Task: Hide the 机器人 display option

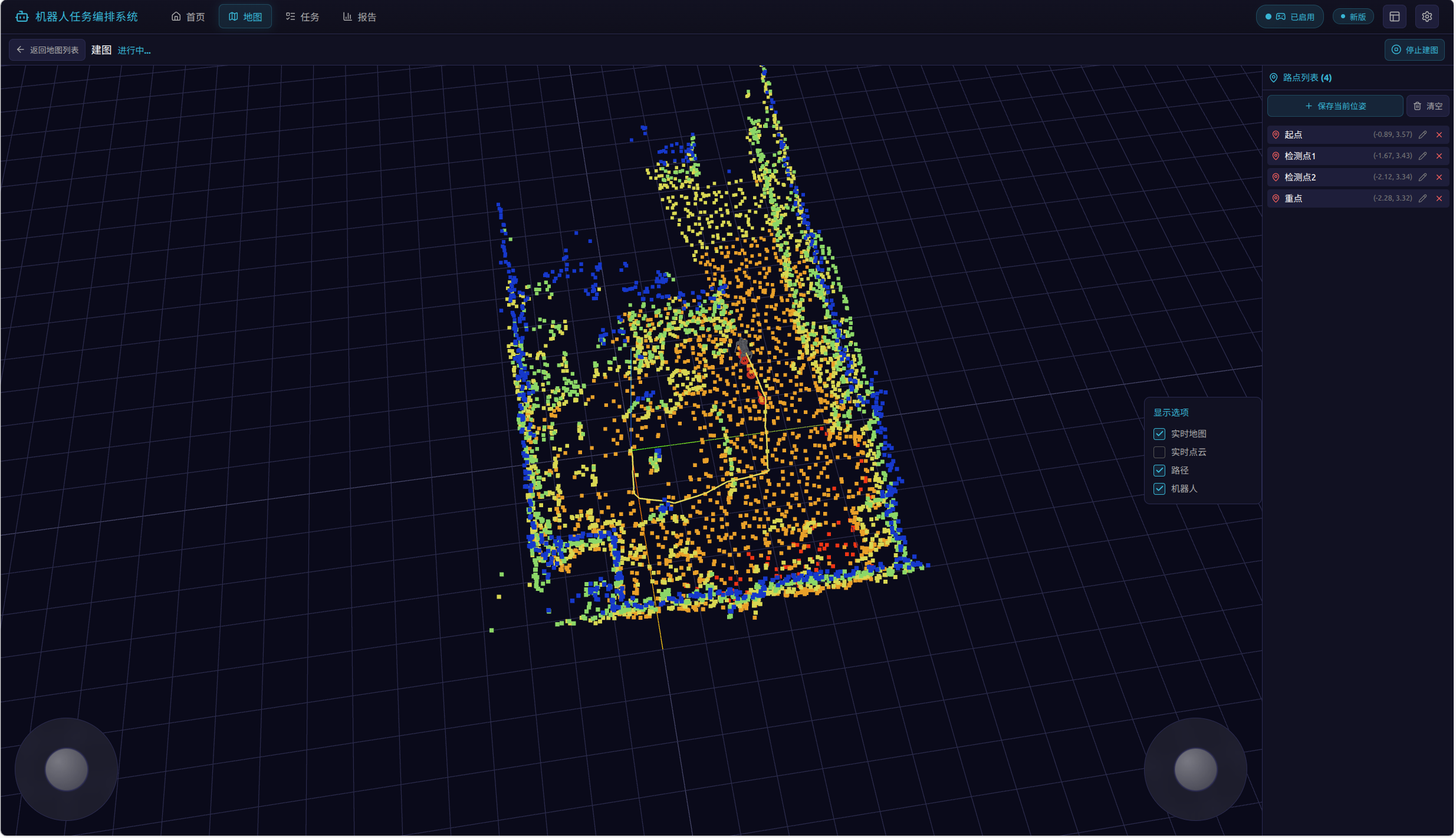Action: (x=1160, y=489)
